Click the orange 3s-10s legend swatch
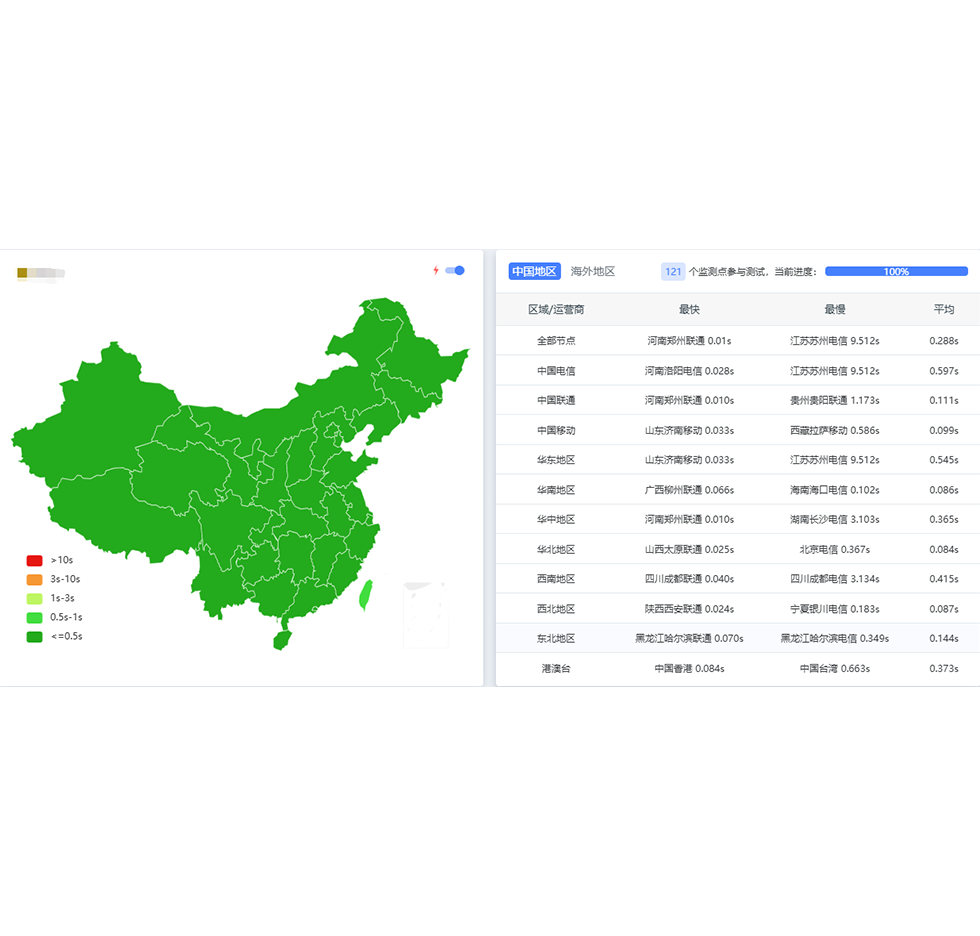980x936 pixels. pyautogui.click(x=34, y=579)
